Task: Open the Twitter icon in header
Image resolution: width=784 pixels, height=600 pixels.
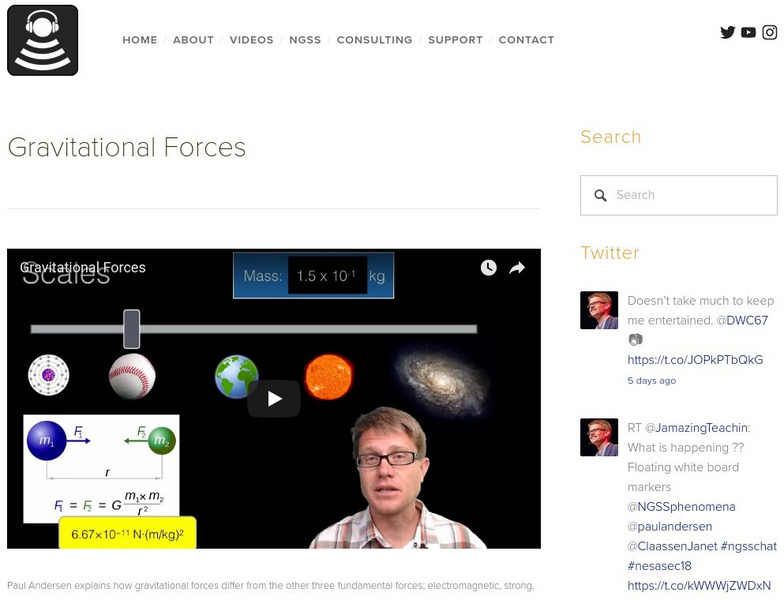Action: point(728,32)
